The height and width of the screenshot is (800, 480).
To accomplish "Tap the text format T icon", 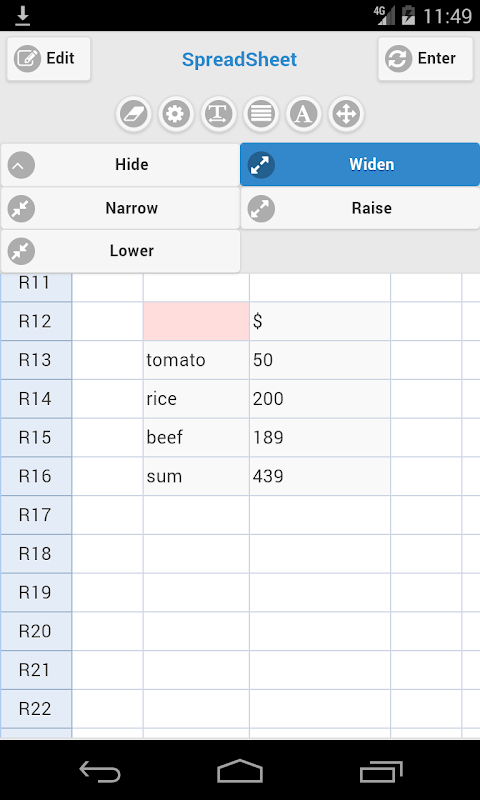I will tap(219, 114).
